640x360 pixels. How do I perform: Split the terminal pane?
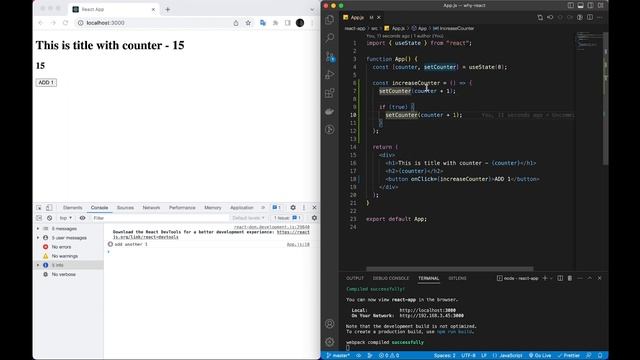coord(560,278)
